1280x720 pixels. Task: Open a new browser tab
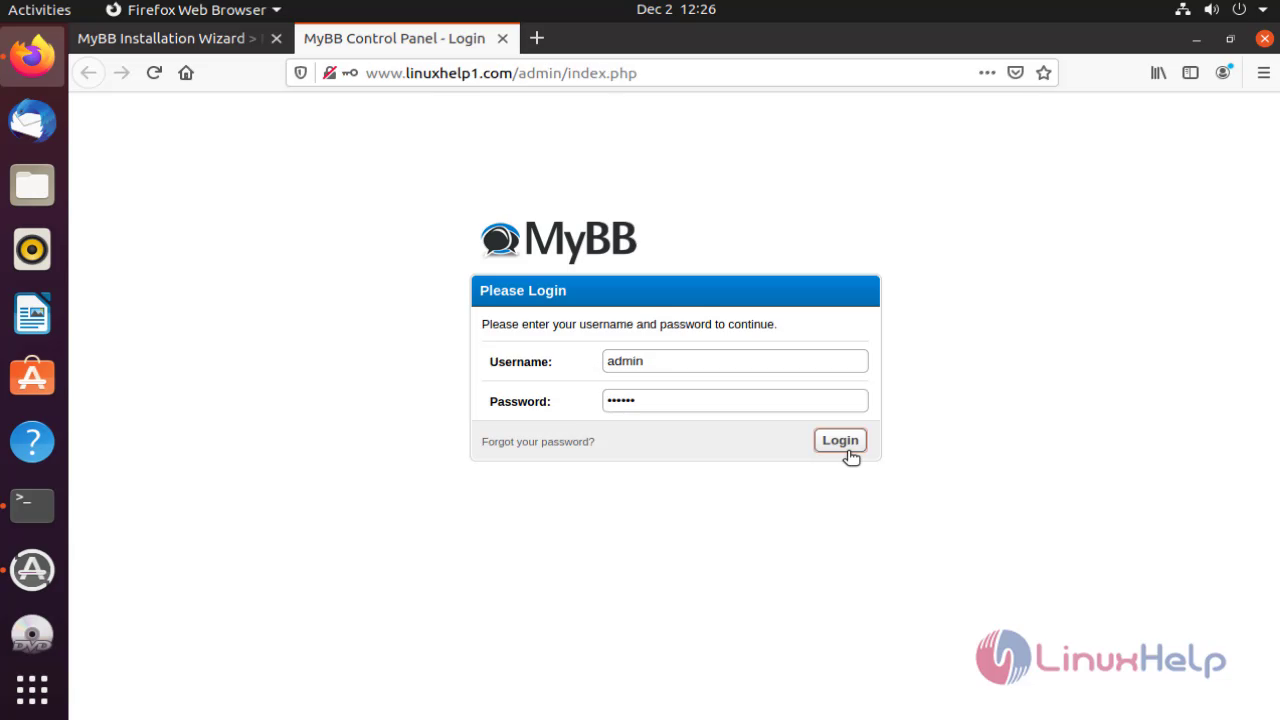[537, 38]
